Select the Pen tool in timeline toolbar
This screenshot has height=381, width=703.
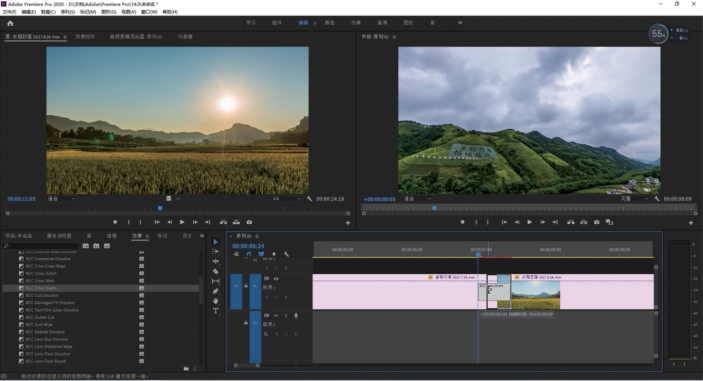tap(215, 291)
